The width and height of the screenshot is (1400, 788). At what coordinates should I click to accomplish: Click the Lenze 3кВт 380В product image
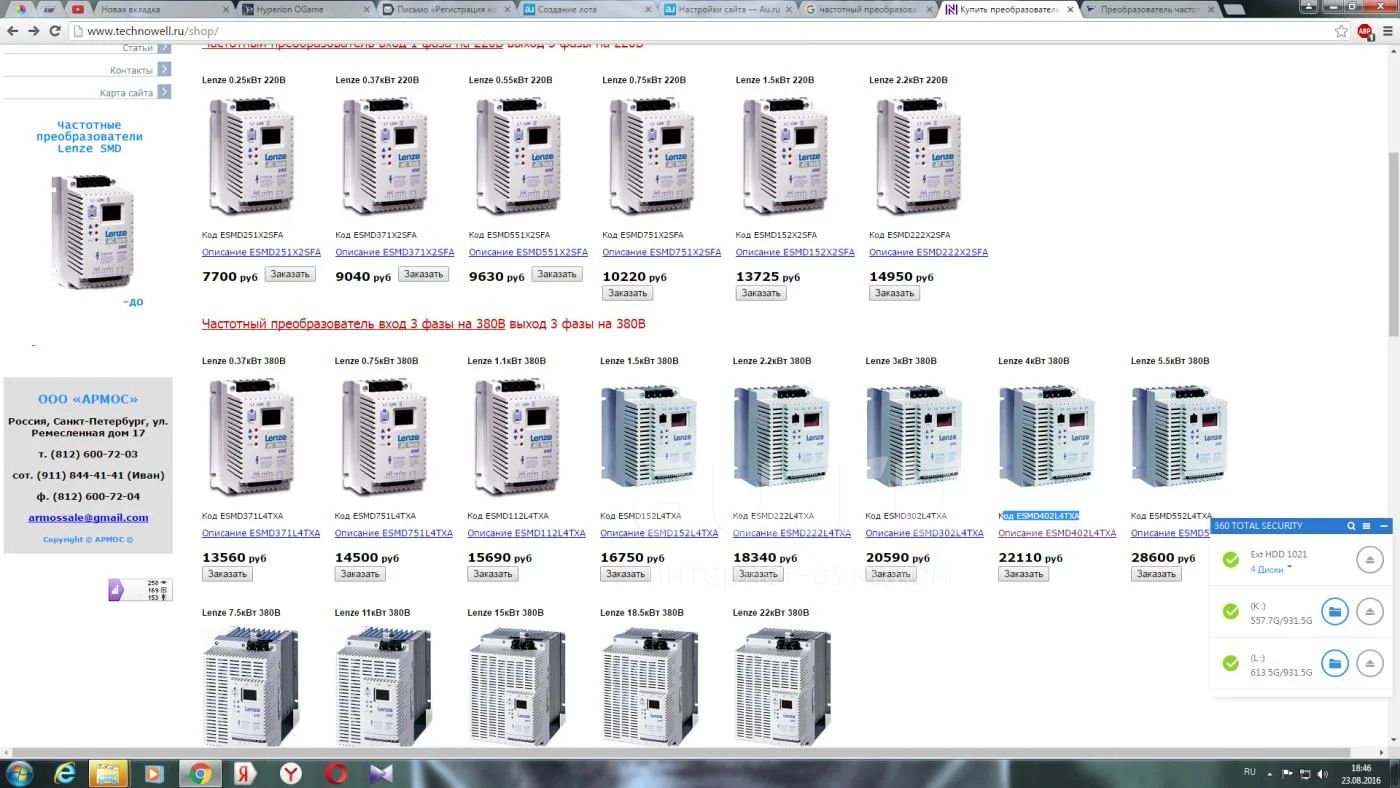[x=914, y=436]
